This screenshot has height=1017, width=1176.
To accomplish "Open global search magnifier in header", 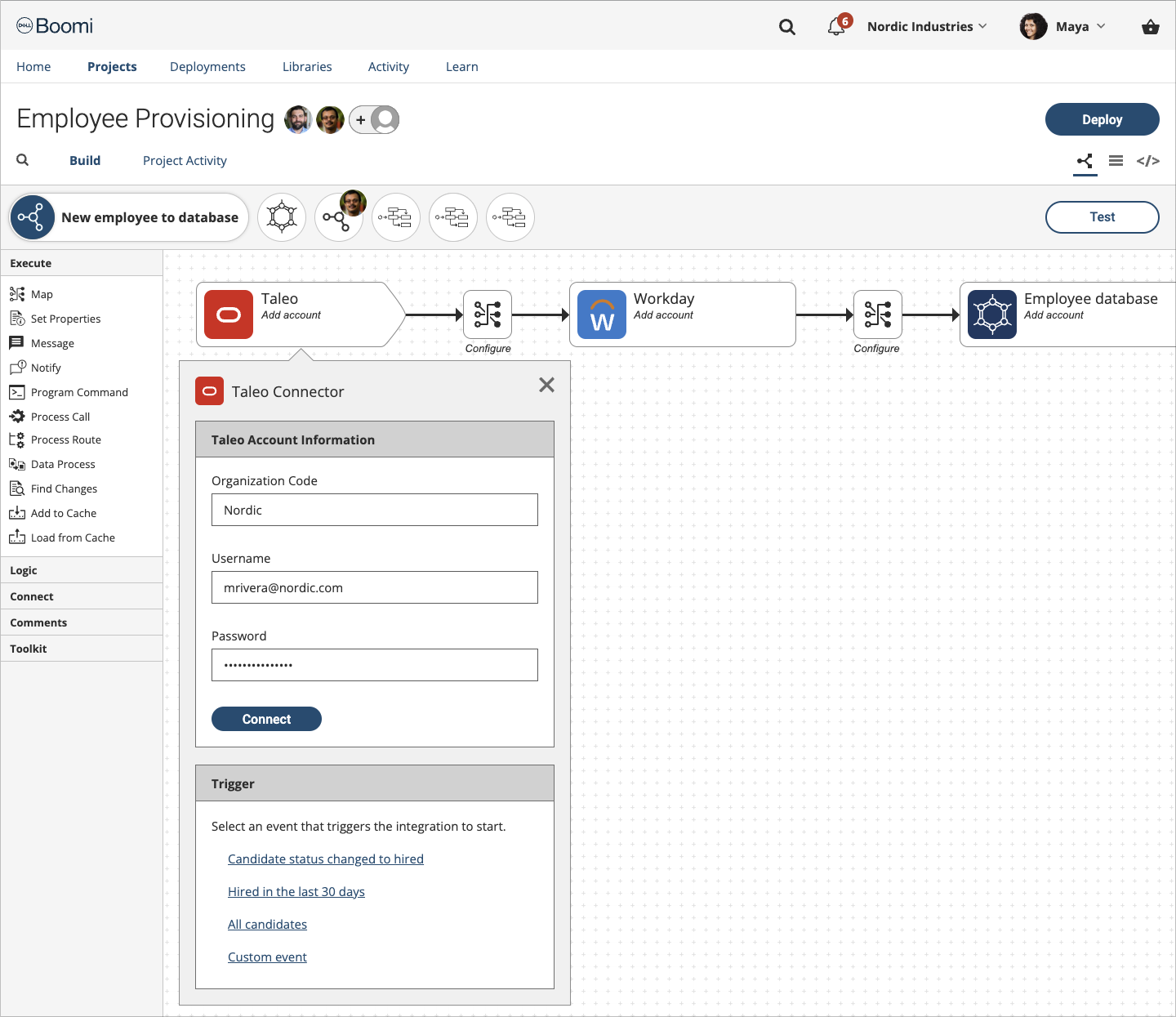I will click(787, 27).
